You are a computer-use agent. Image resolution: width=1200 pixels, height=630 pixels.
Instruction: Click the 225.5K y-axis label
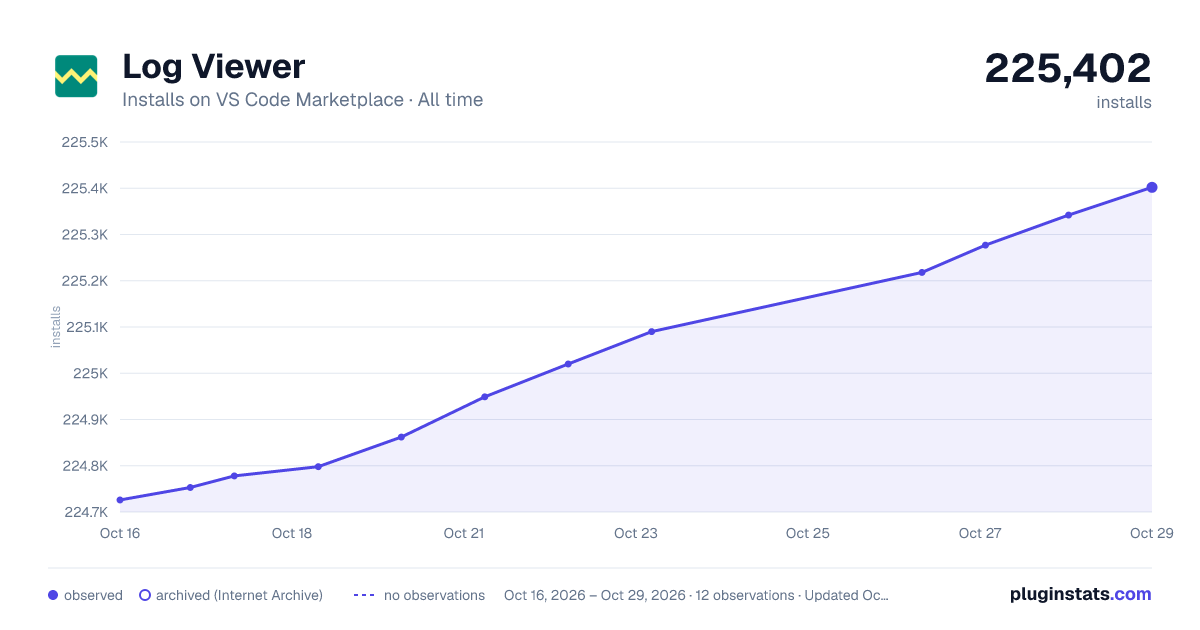(x=85, y=142)
